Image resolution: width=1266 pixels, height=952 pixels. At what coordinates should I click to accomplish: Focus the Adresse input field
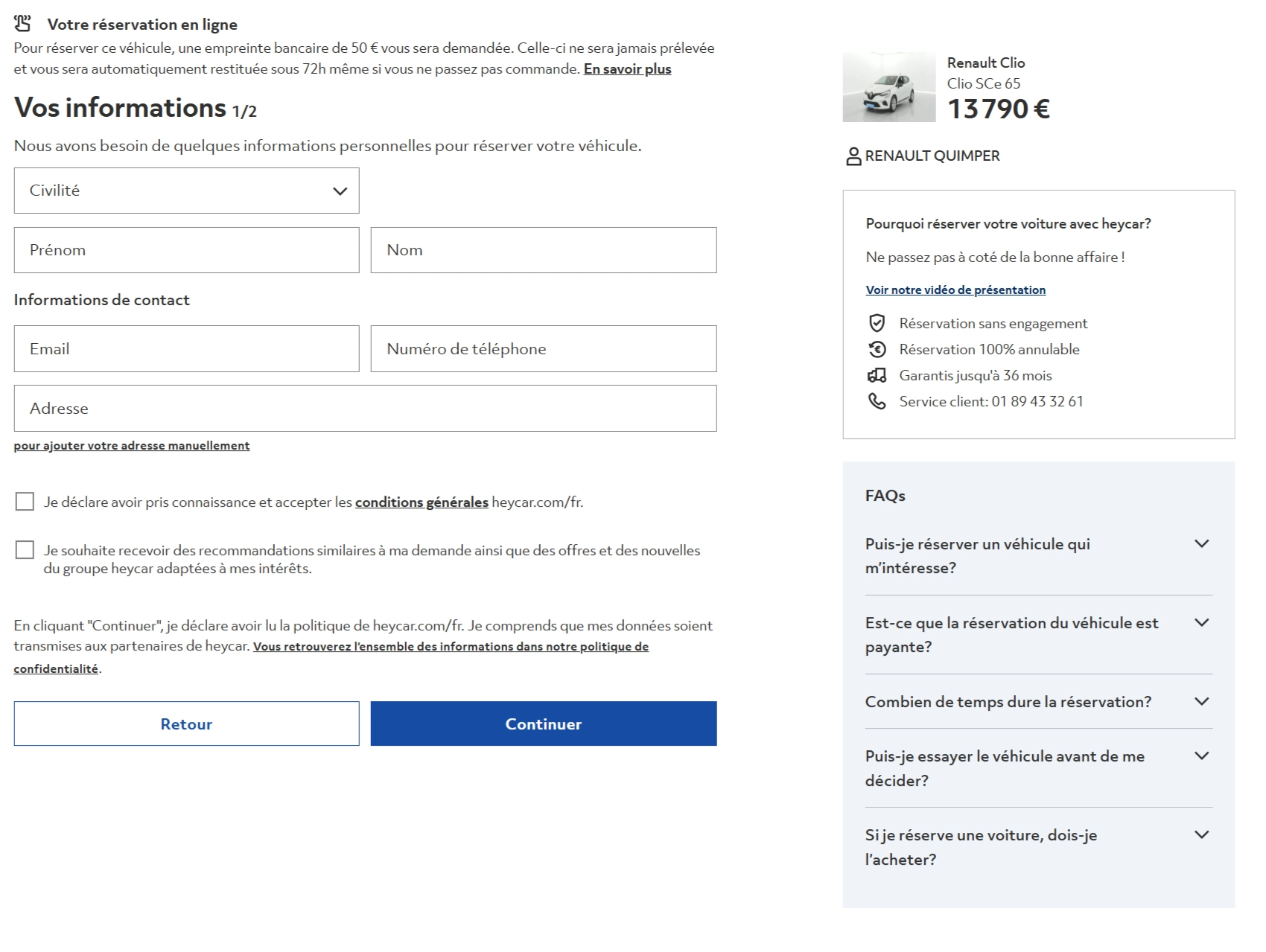[x=365, y=408]
